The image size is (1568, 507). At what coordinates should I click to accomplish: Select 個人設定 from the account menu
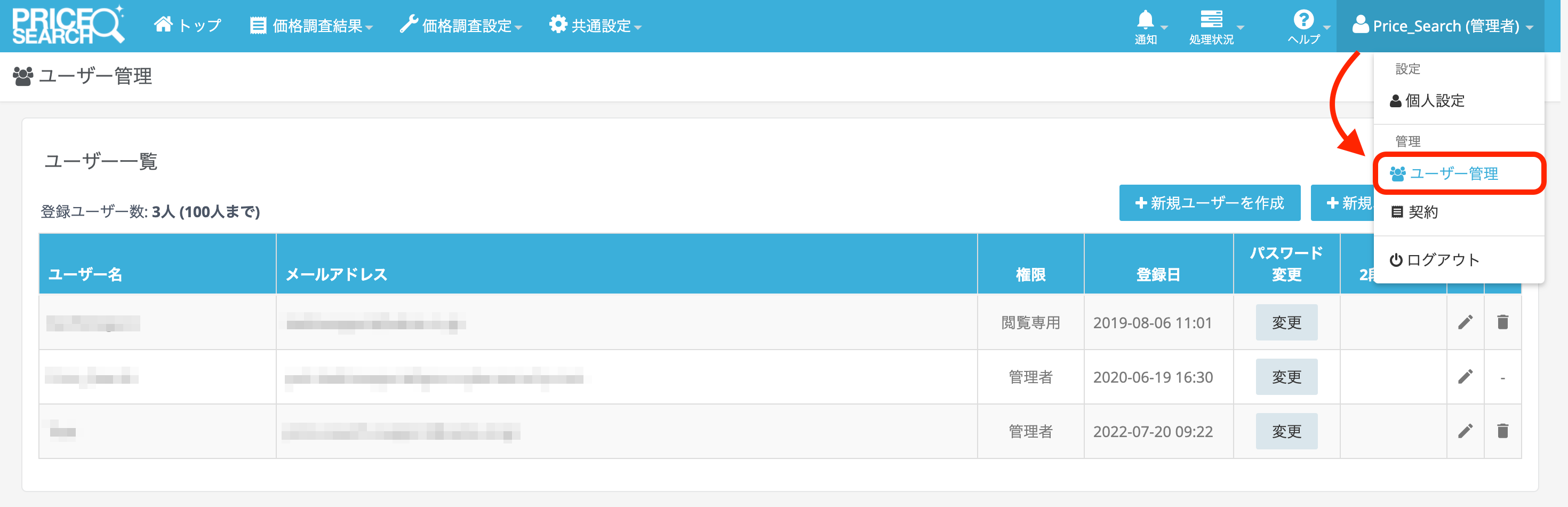point(1434,100)
